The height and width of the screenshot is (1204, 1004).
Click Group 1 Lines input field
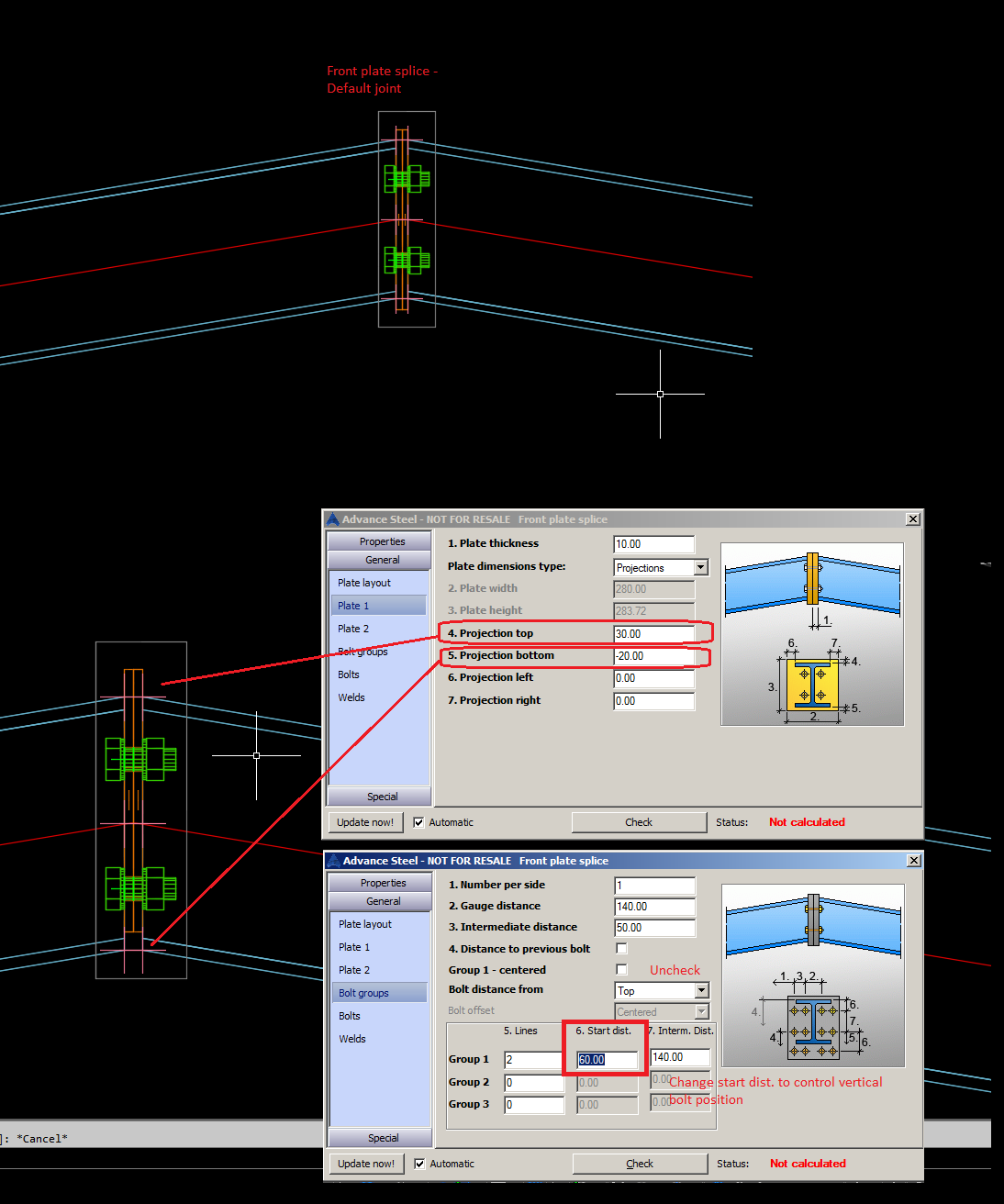(534, 1060)
